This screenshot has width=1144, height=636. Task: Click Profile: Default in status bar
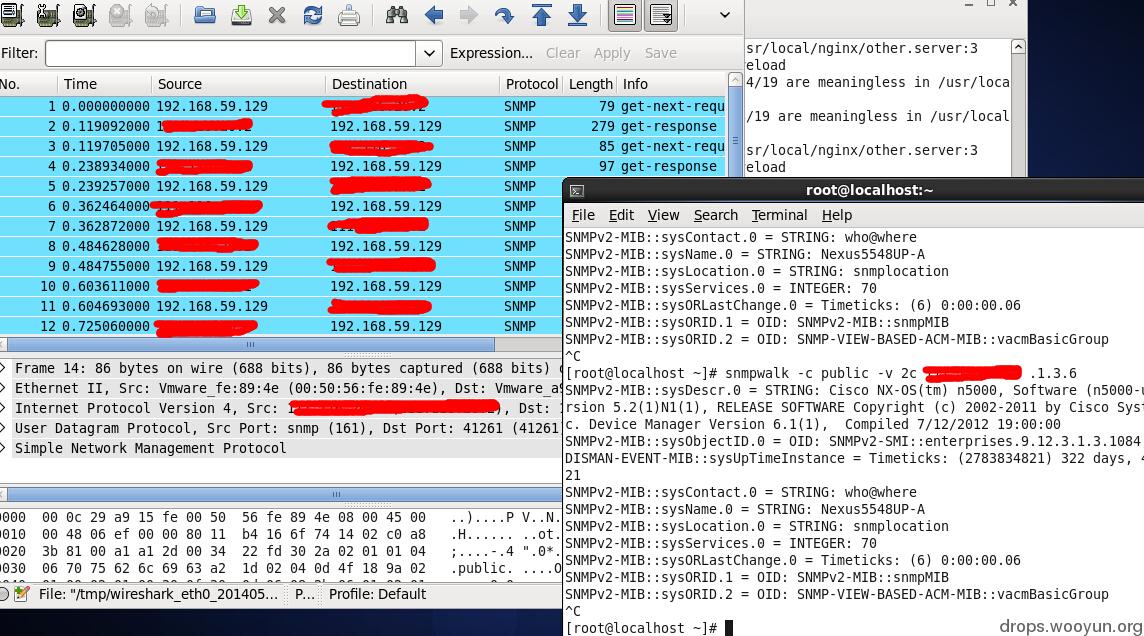(x=377, y=594)
